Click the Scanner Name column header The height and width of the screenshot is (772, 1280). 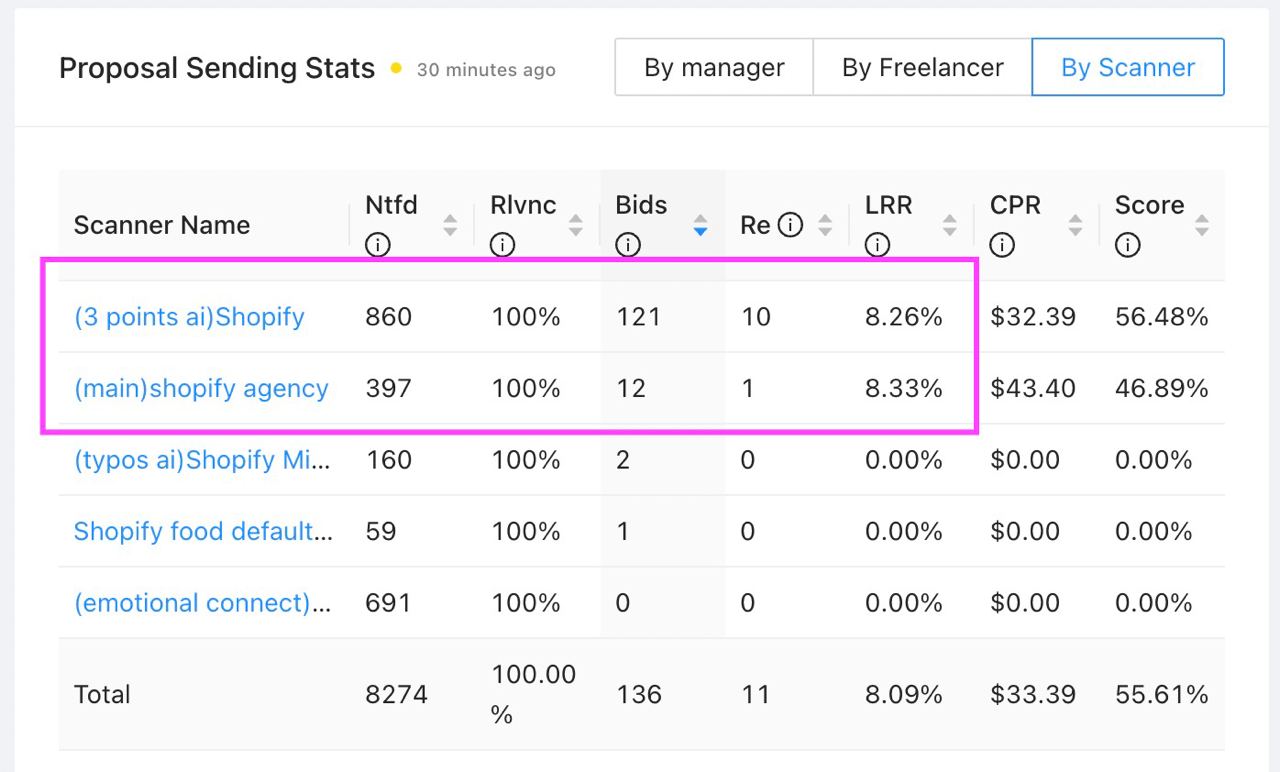click(x=162, y=225)
